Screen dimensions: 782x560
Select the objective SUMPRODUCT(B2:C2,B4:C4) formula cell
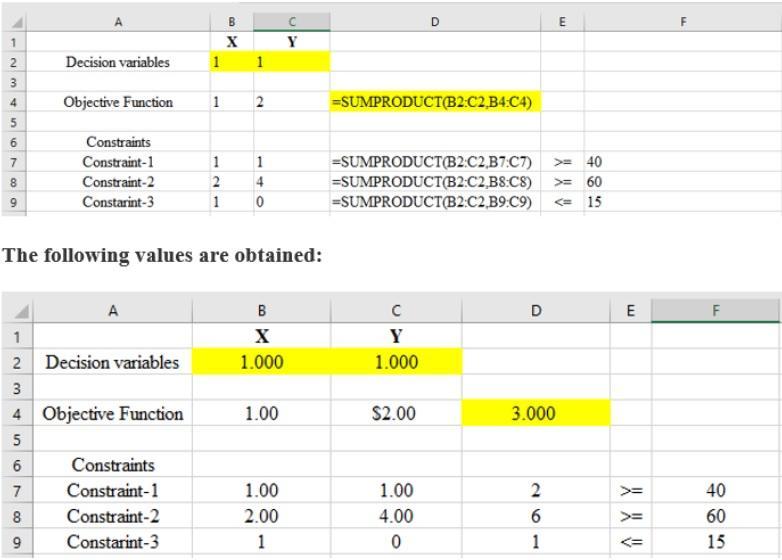[435, 102]
